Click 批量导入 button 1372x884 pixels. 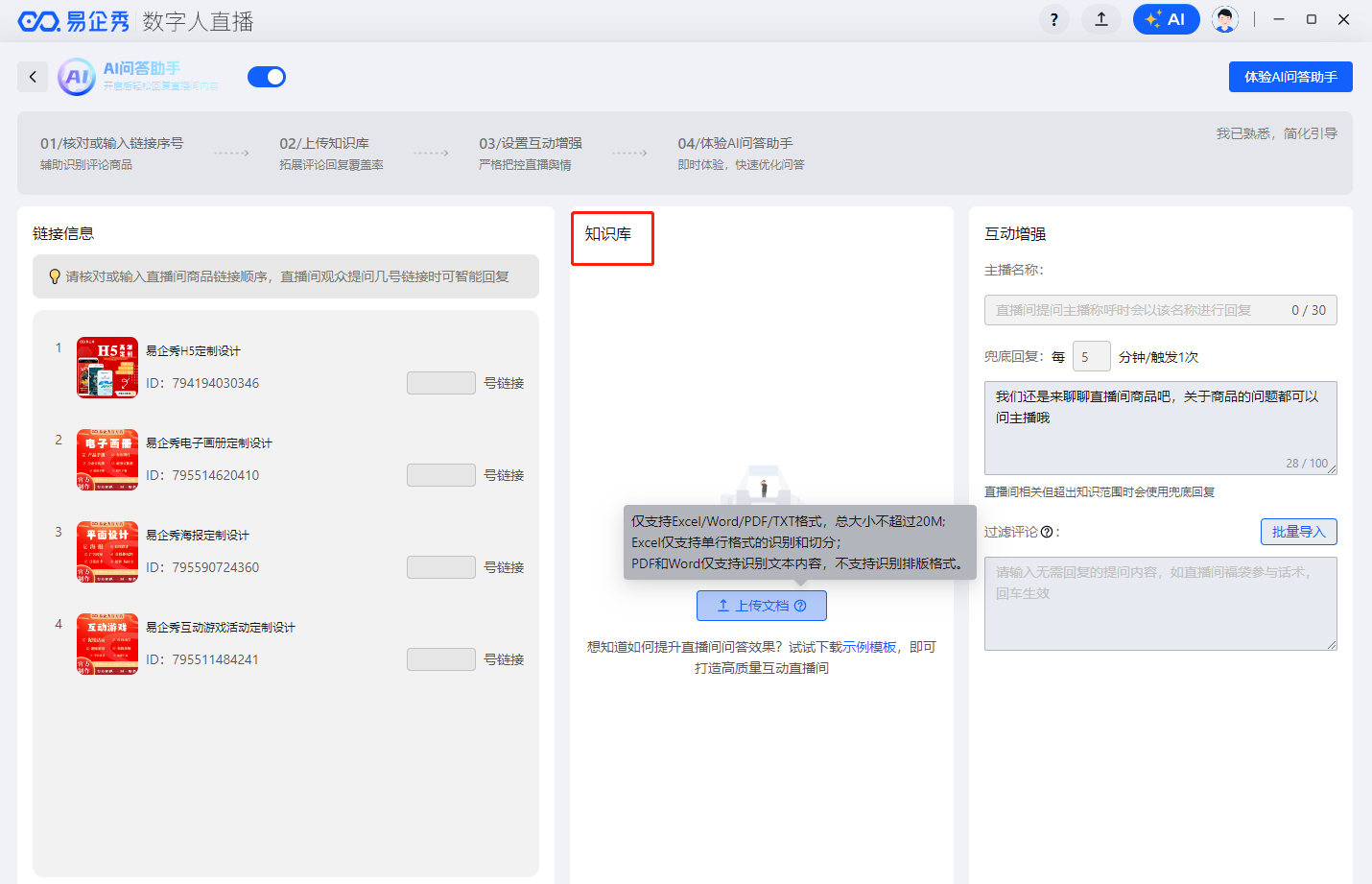(1298, 532)
